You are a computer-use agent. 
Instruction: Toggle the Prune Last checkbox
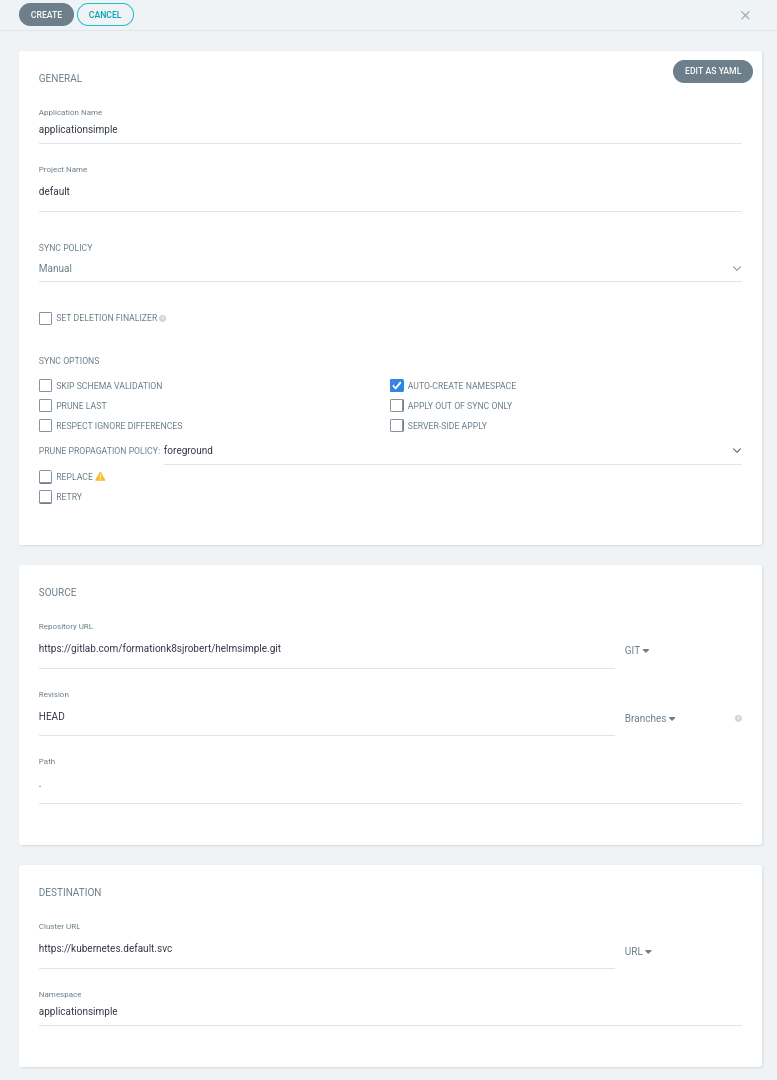tap(45, 406)
